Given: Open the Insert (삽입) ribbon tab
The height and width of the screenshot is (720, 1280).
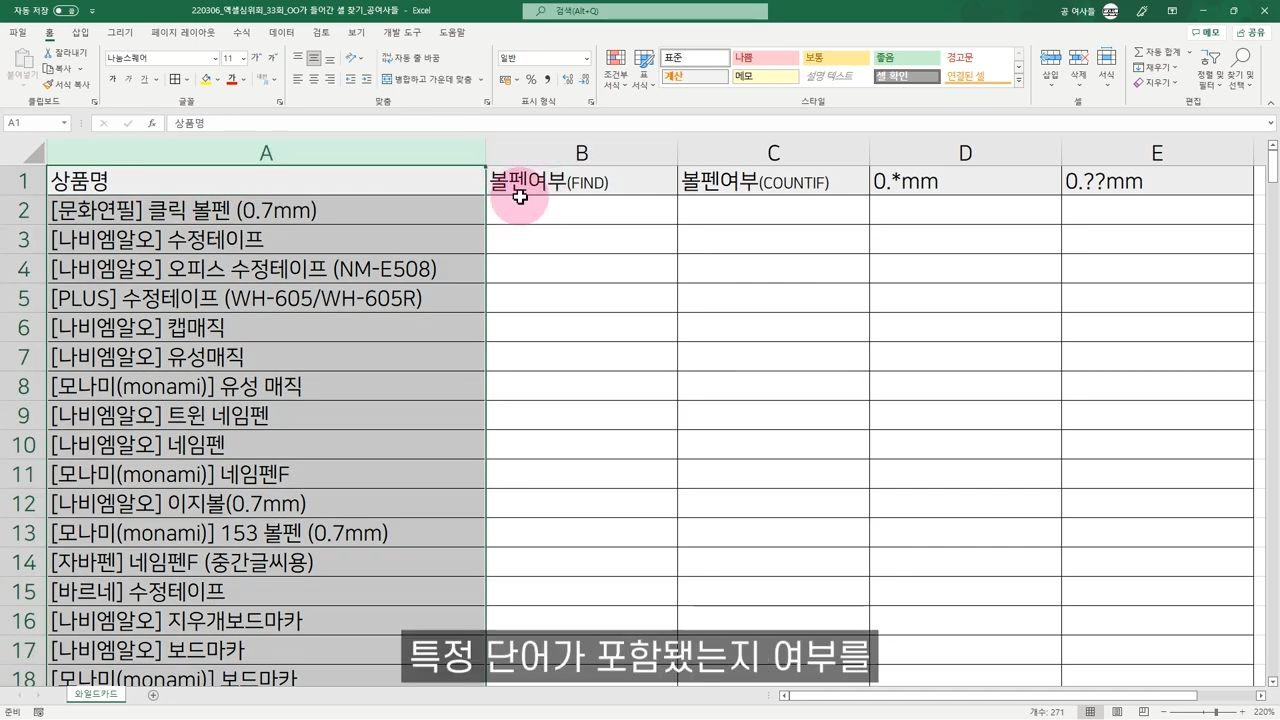Looking at the screenshot, I should point(81,32).
